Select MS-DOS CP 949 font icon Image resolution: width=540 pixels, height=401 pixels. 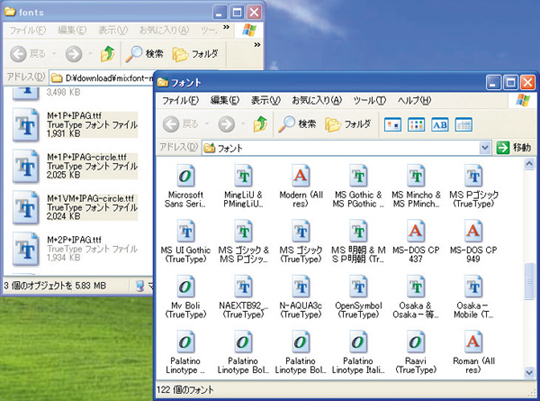point(474,231)
